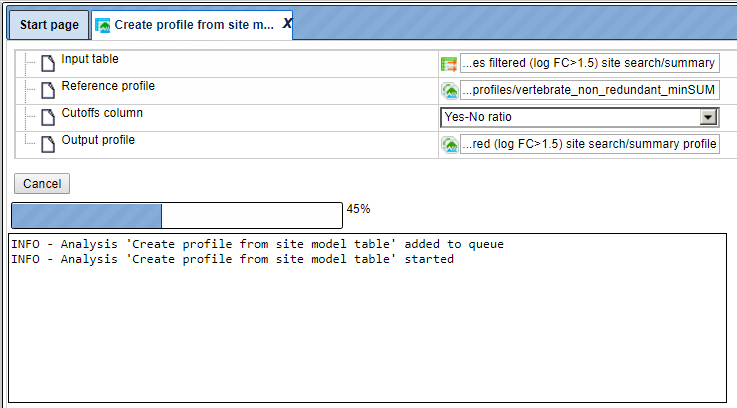Viewport: 737px width, 408px height.
Task: Select the Cutoffs column label
Action: pos(102,113)
